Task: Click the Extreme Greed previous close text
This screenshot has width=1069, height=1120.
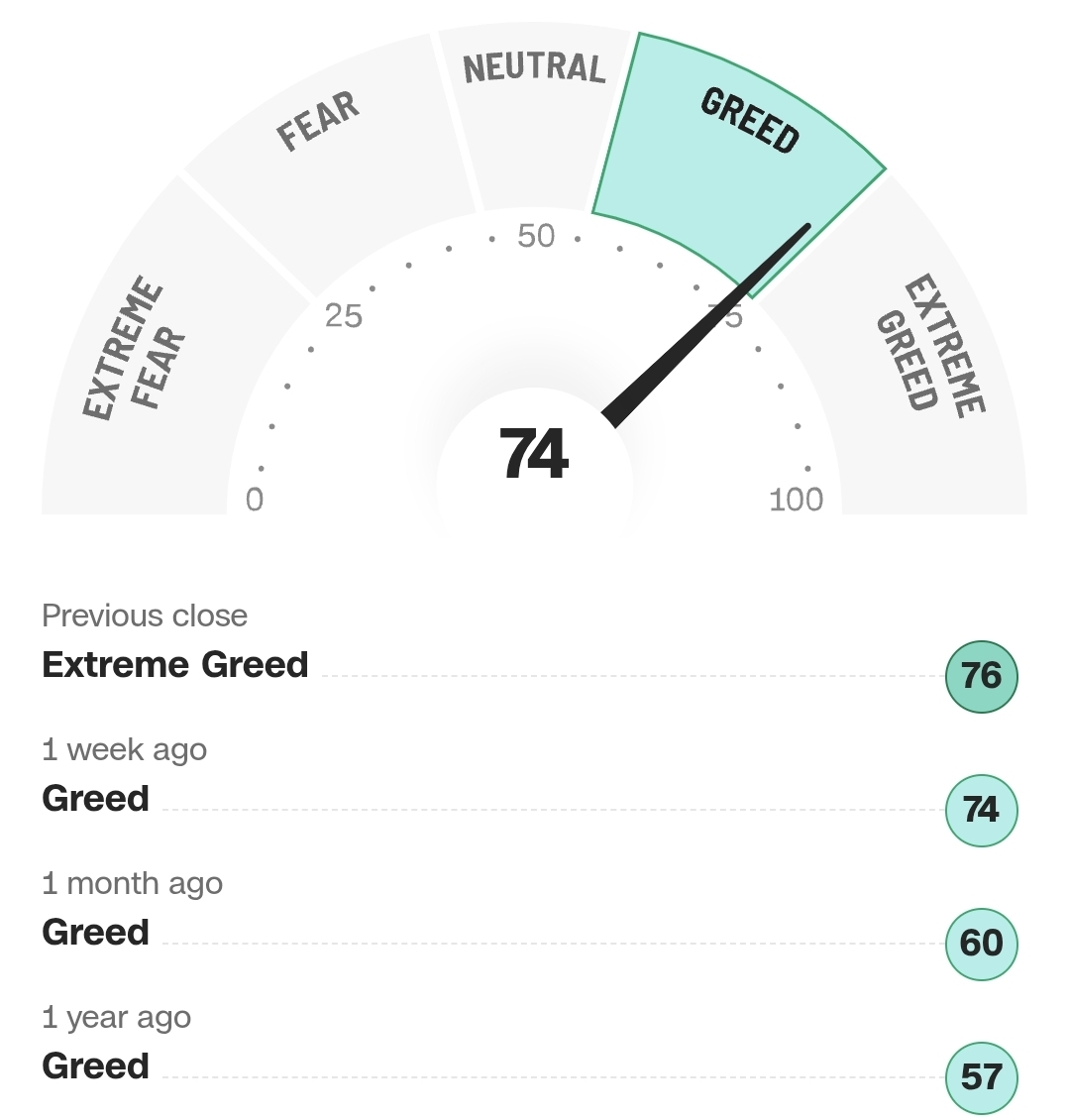Action: click(x=175, y=665)
